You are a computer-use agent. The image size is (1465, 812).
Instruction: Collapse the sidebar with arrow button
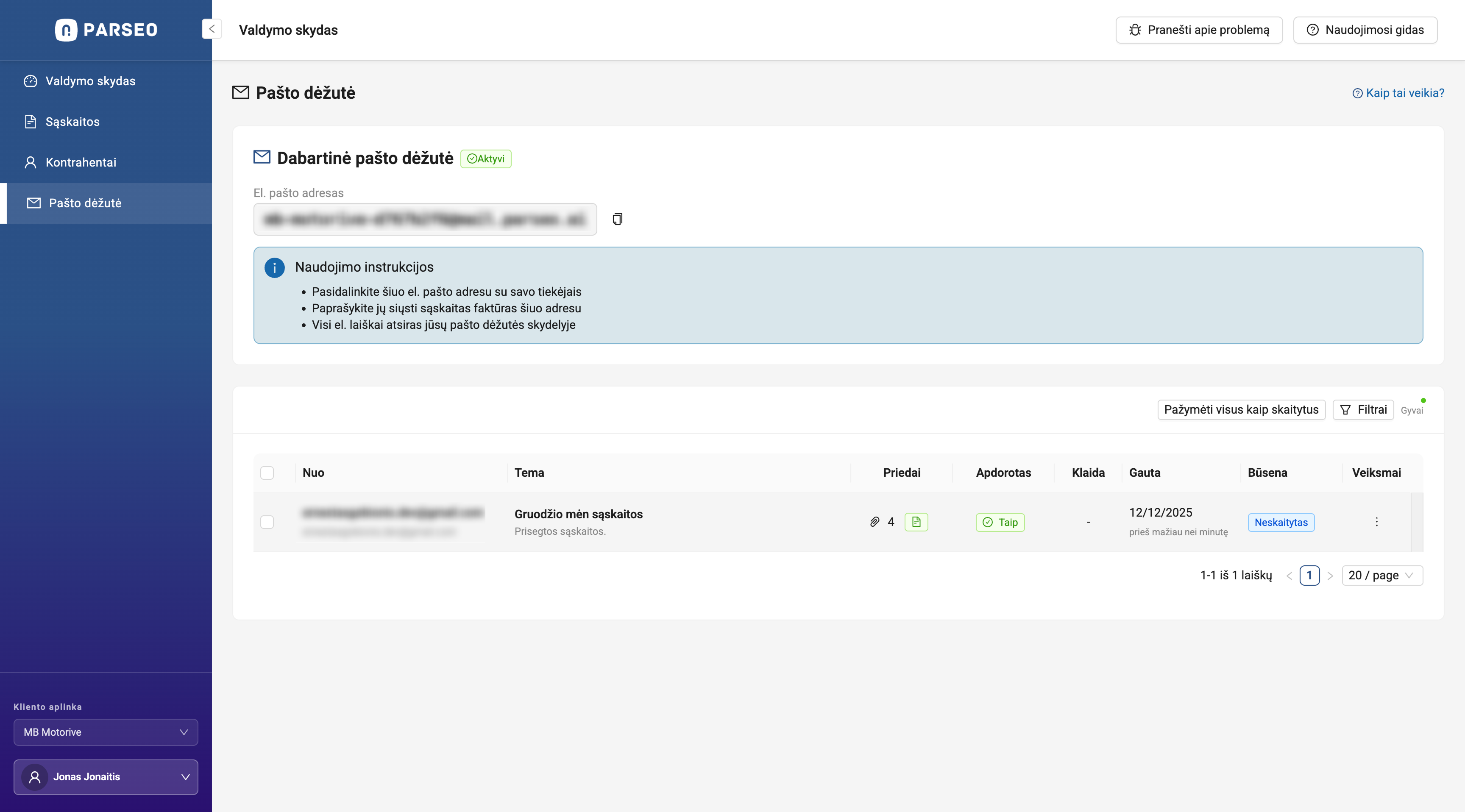click(x=212, y=29)
